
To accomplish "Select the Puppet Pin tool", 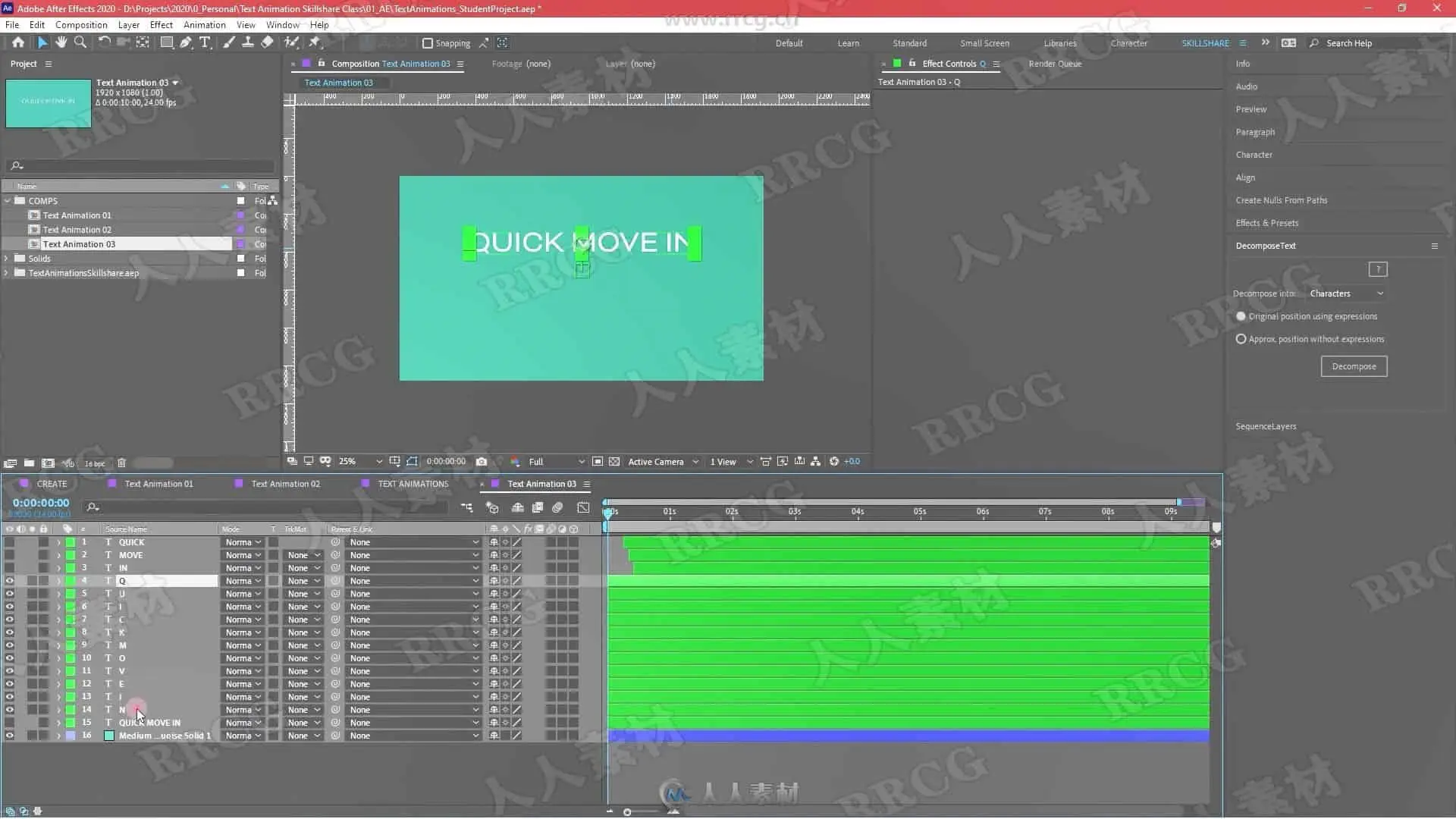I will (x=315, y=42).
